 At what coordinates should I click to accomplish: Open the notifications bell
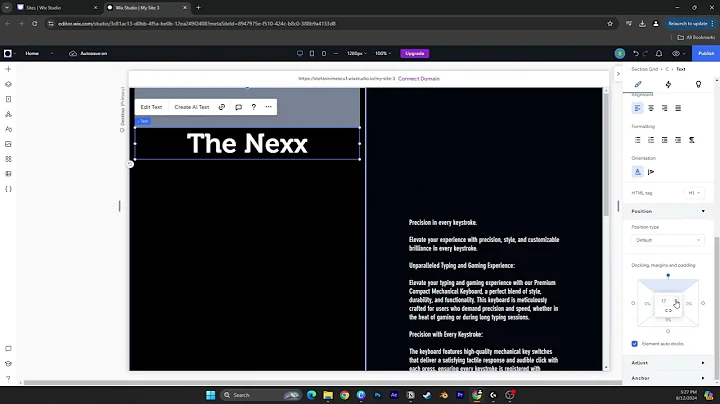click(659, 53)
